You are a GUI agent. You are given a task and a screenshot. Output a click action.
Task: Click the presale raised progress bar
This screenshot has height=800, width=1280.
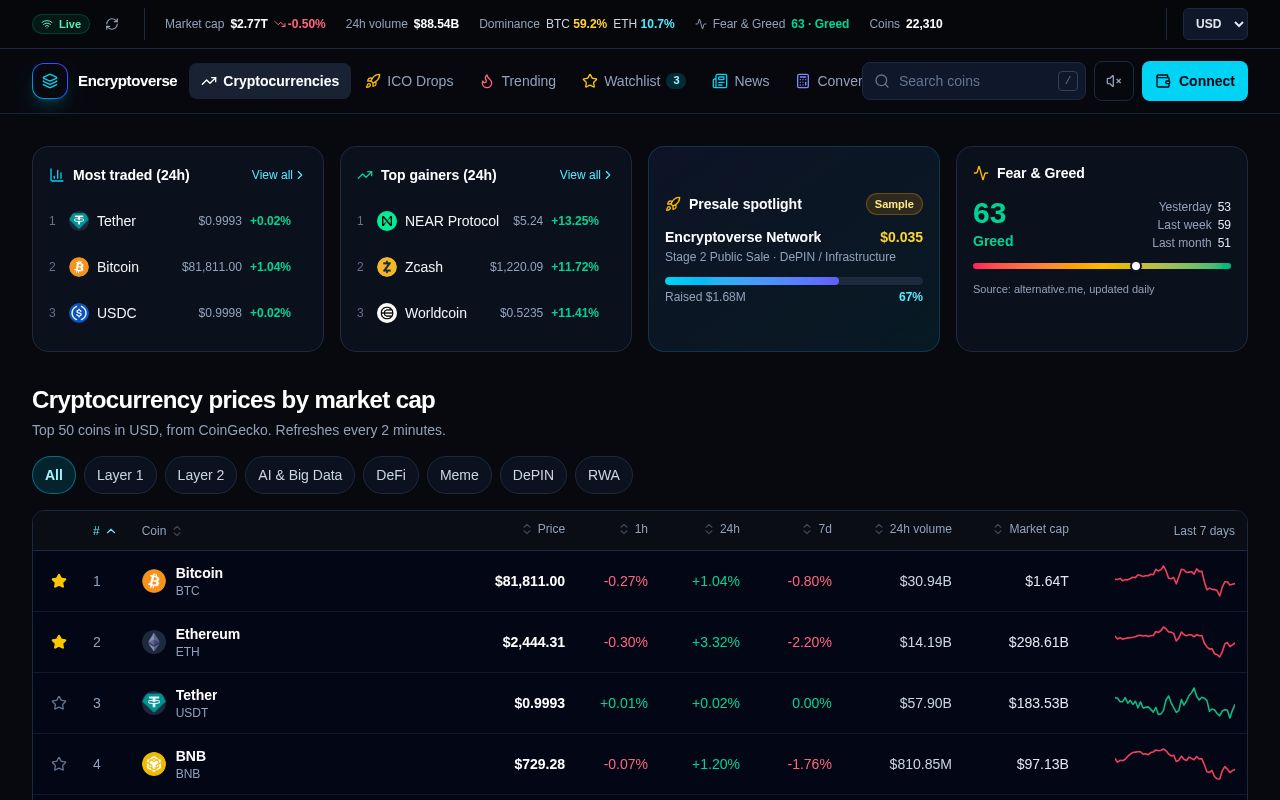click(x=794, y=281)
